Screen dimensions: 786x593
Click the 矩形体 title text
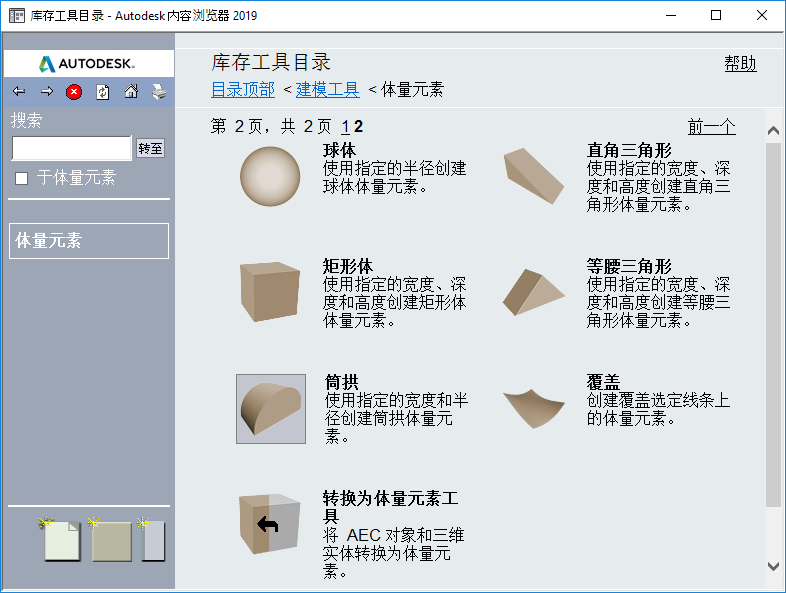tap(347, 266)
